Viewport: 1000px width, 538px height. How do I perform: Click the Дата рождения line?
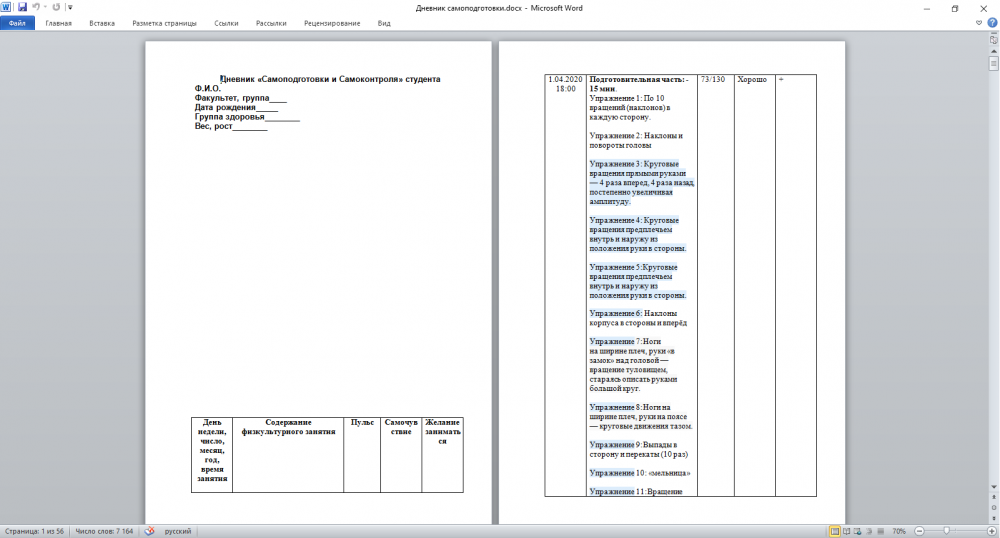(236, 107)
